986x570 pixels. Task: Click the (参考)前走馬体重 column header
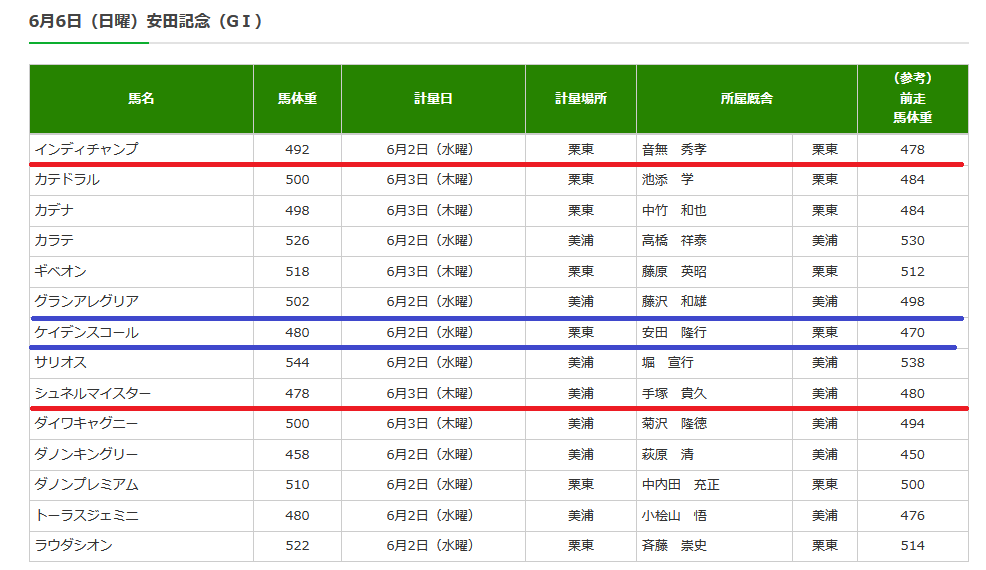pos(912,99)
